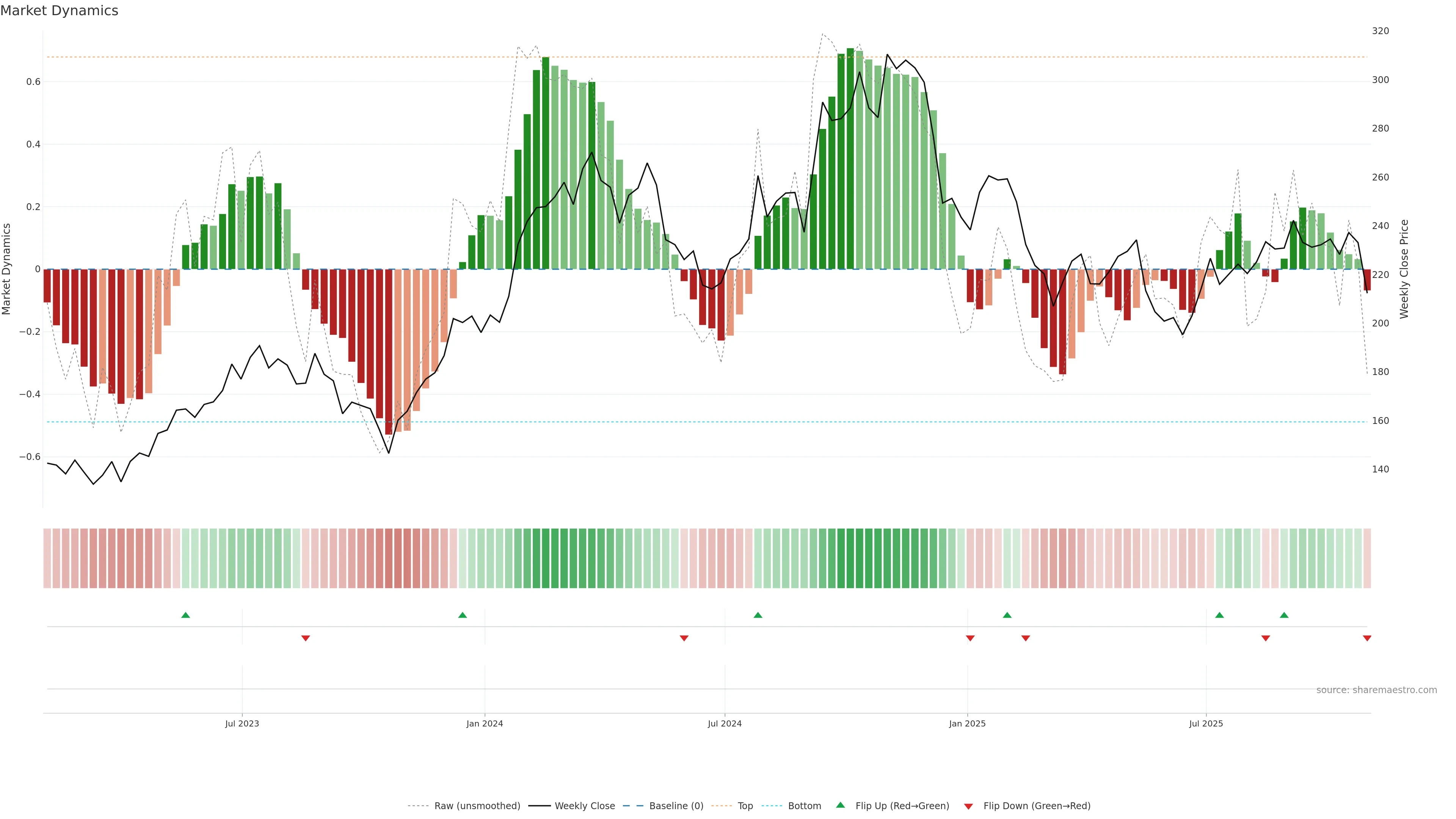Click the first green flip-up triangle before Jul 2023

[x=185, y=615]
